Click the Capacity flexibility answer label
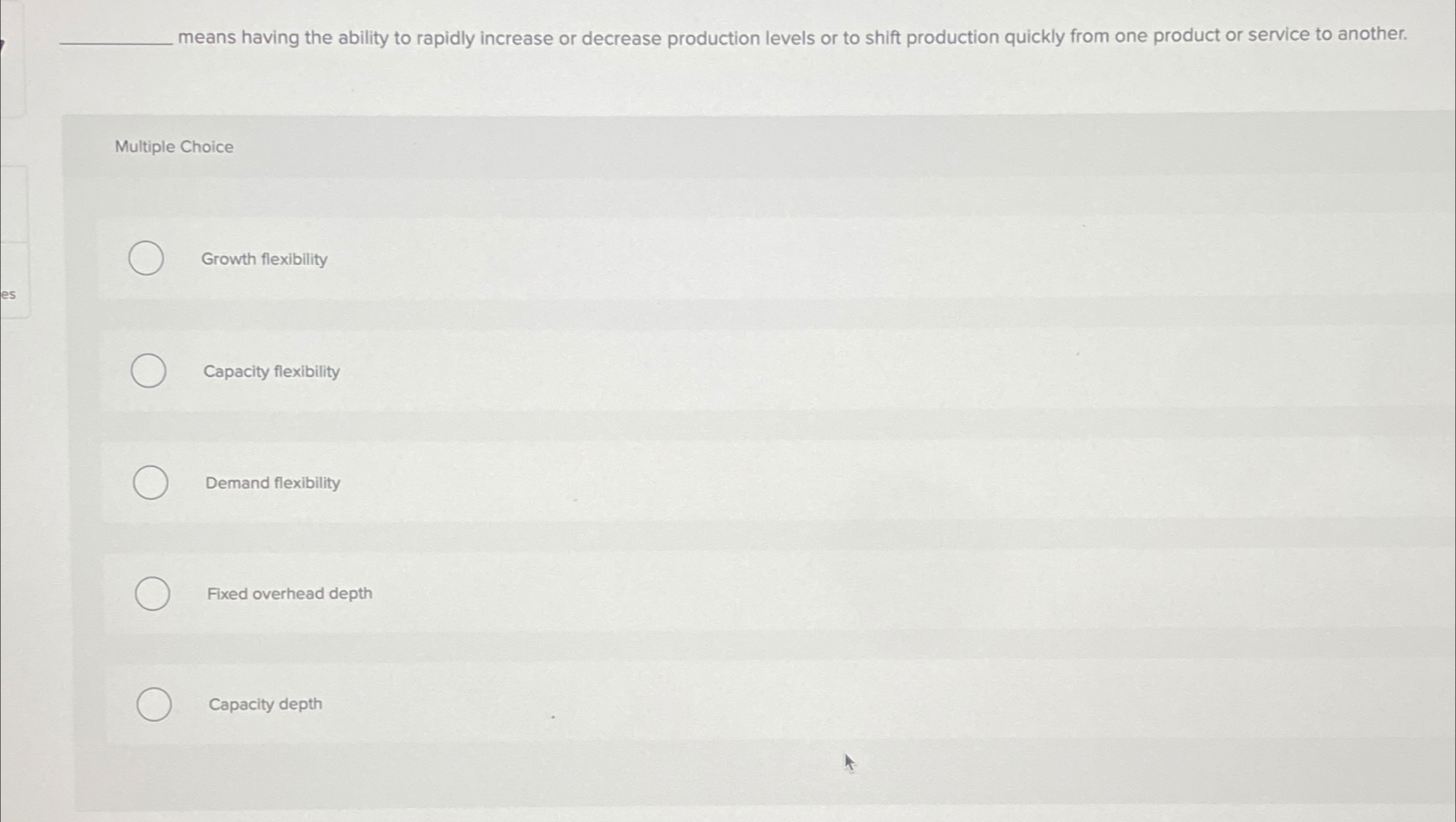1456x822 pixels. [271, 370]
